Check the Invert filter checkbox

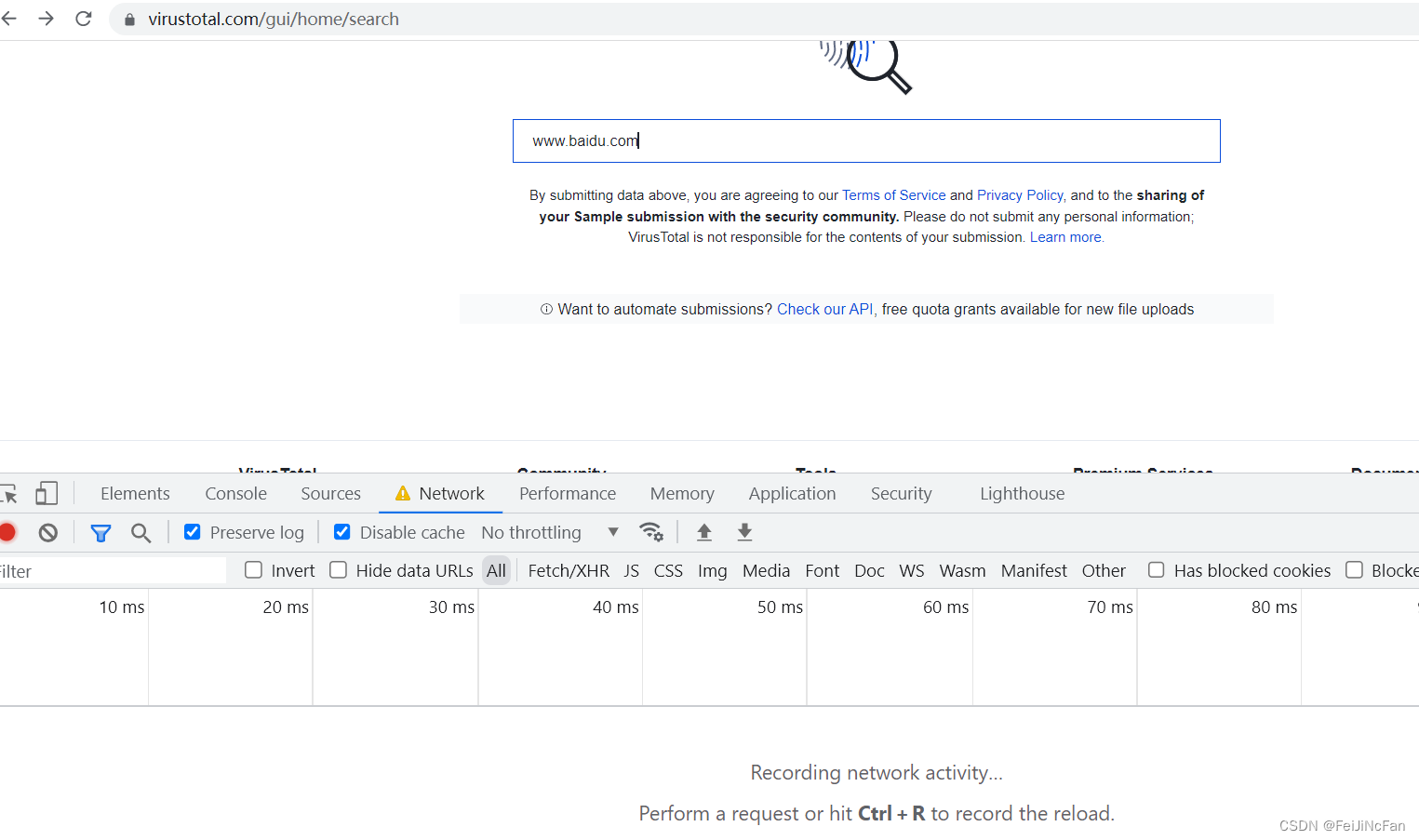(x=253, y=570)
